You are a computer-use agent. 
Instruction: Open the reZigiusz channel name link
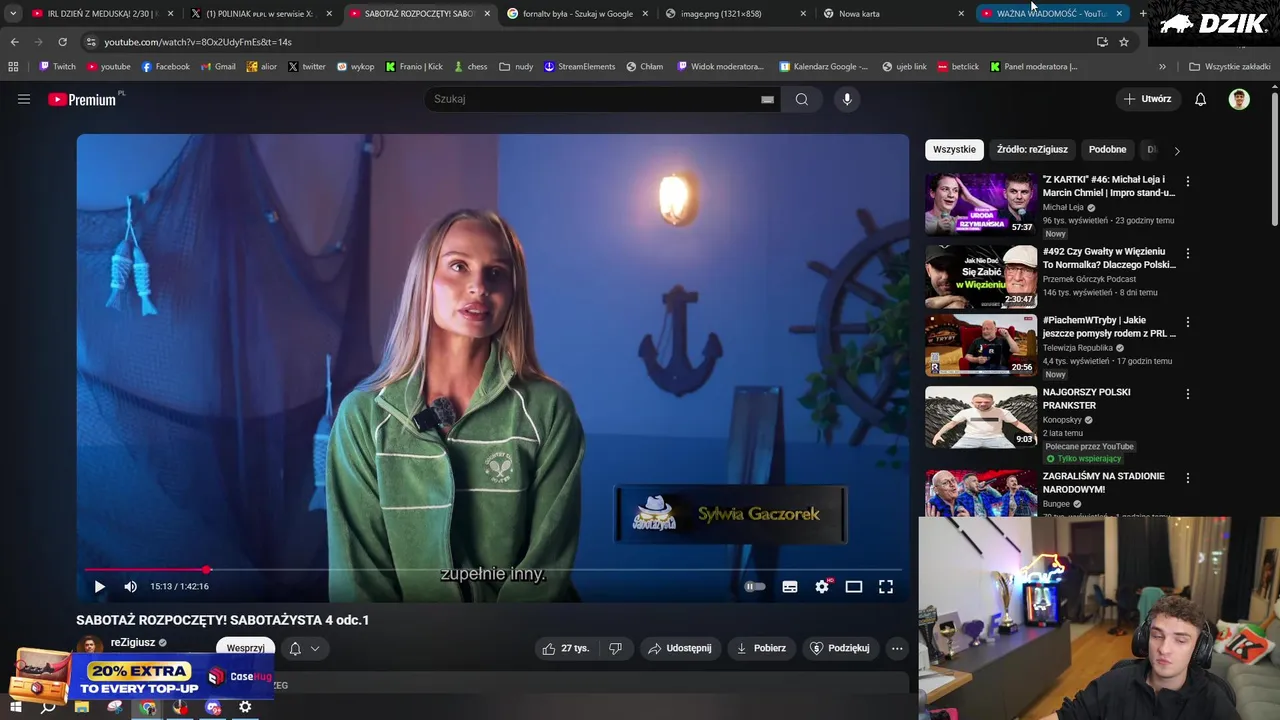[133, 643]
